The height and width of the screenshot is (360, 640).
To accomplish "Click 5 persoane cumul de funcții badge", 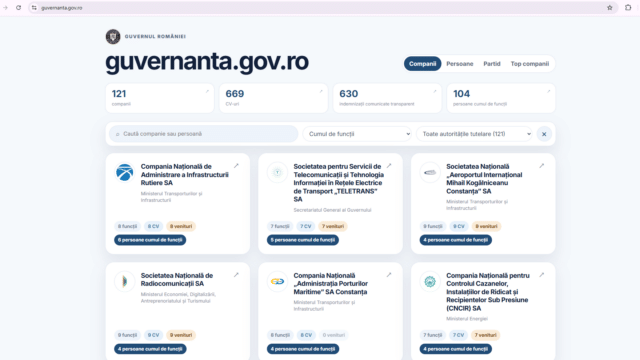I will (x=303, y=240).
